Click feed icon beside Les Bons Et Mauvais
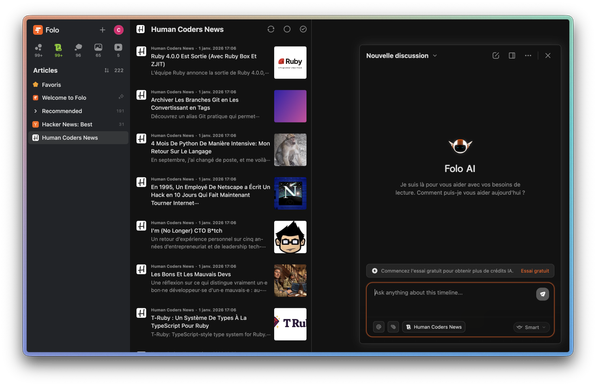 141,270
